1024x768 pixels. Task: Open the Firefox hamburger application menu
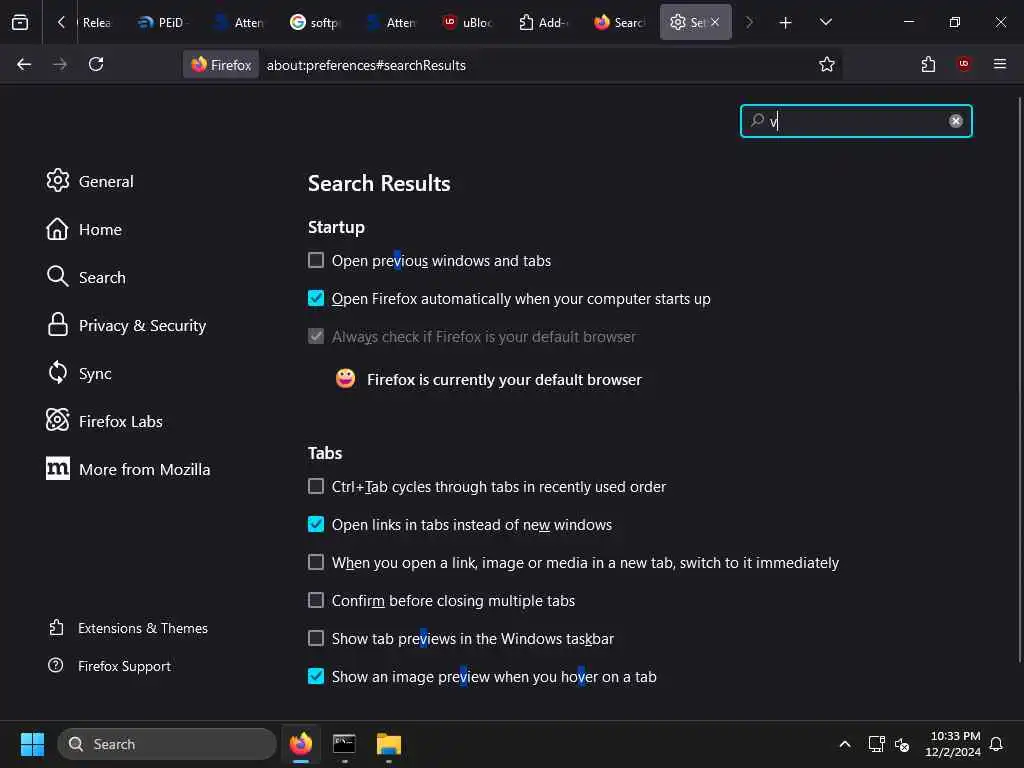point(999,64)
